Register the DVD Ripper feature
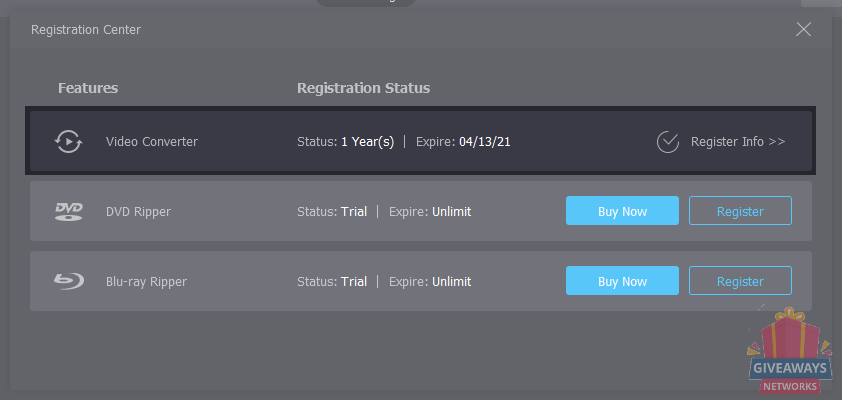The height and width of the screenshot is (400, 842). tap(740, 210)
